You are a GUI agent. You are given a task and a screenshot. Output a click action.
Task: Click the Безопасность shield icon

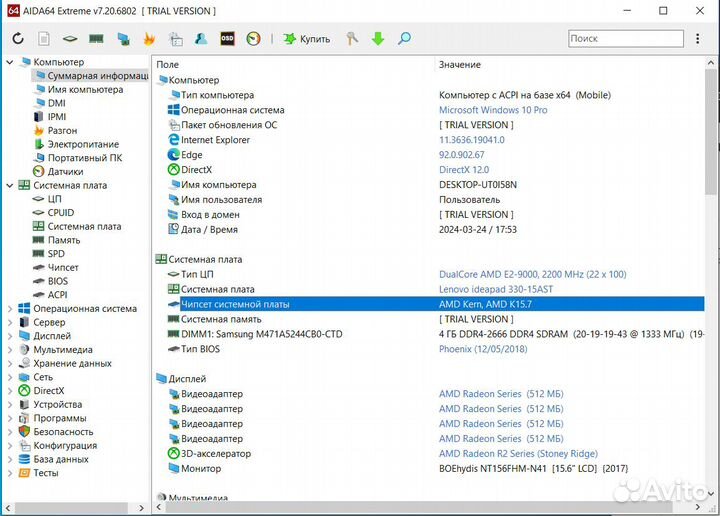tap(24, 432)
